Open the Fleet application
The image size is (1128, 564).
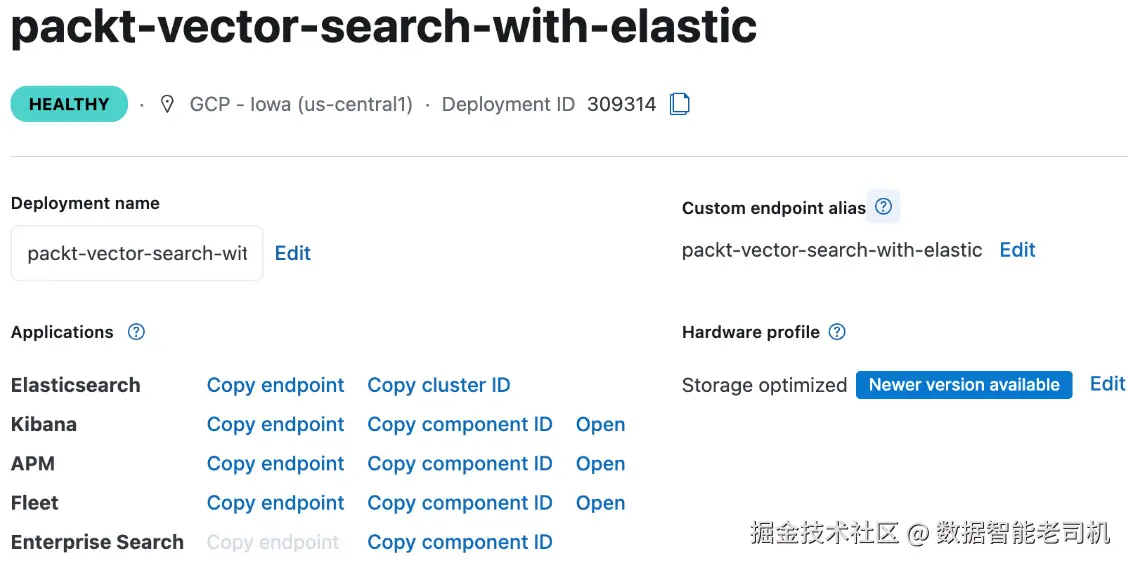[600, 503]
